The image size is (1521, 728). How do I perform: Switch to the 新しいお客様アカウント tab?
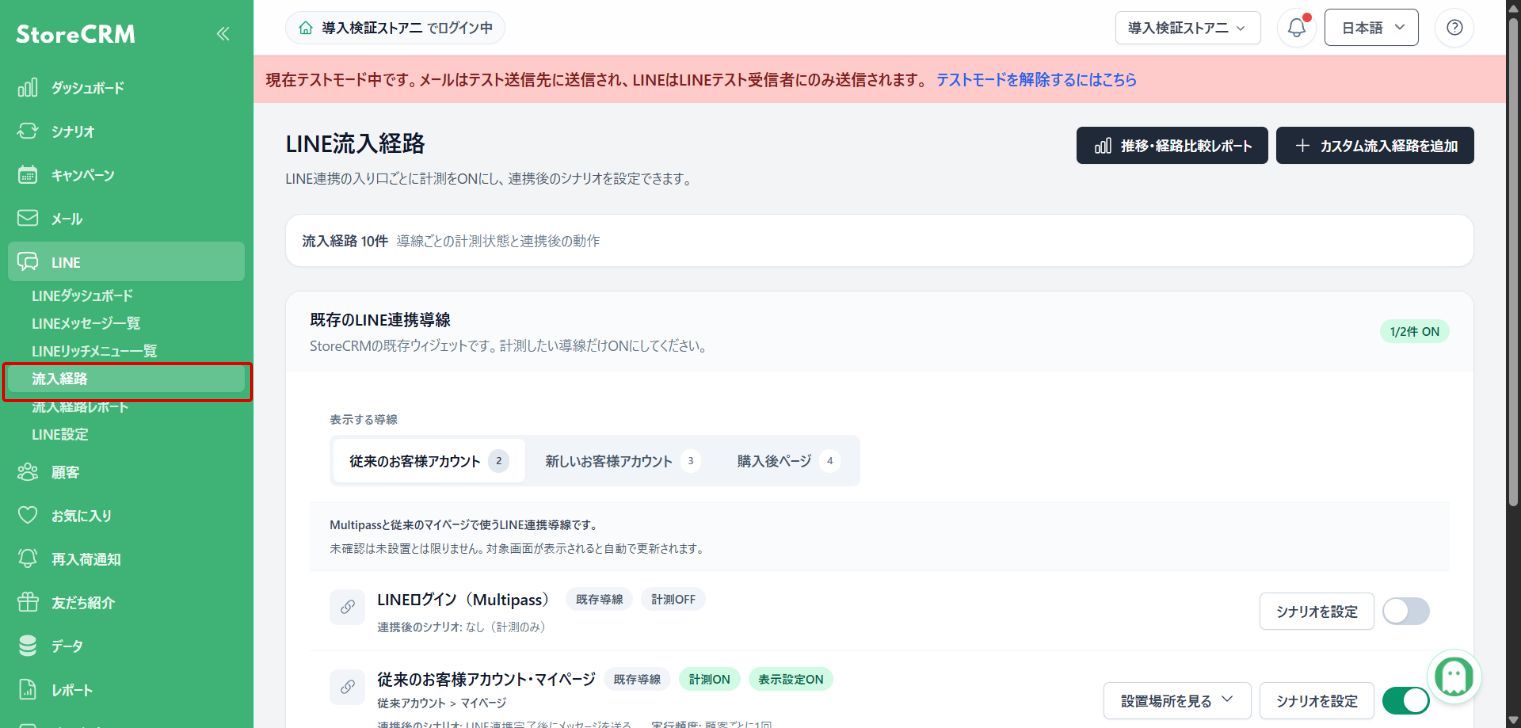coord(622,461)
